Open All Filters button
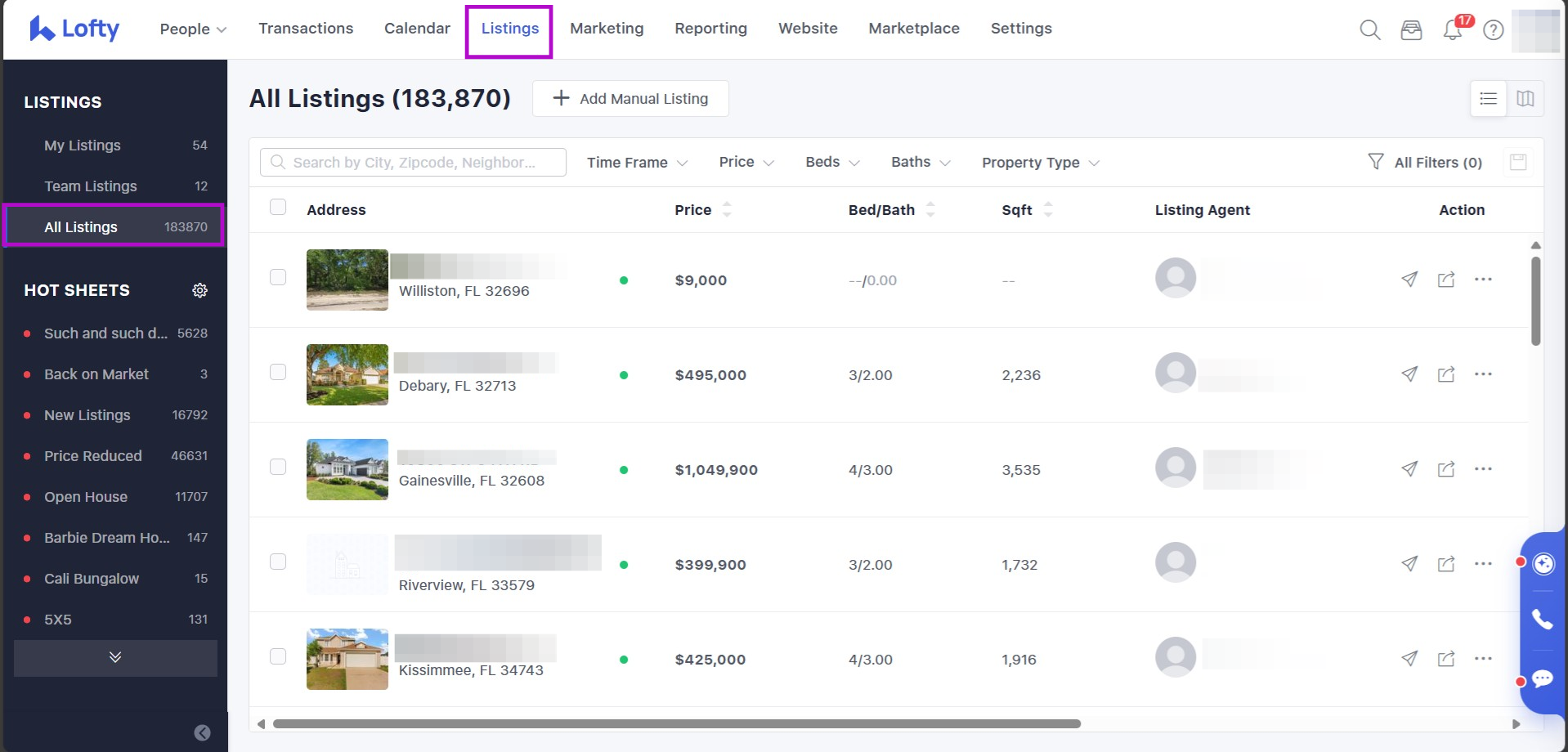The height and width of the screenshot is (752, 1568). click(1425, 163)
